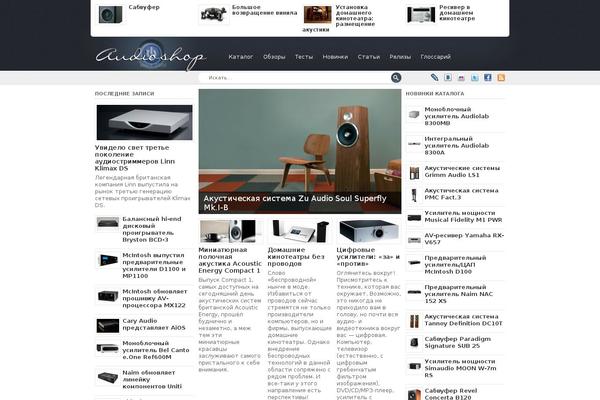Click the Цифровые усилители article image
600x400 pixels.
[368, 231]
